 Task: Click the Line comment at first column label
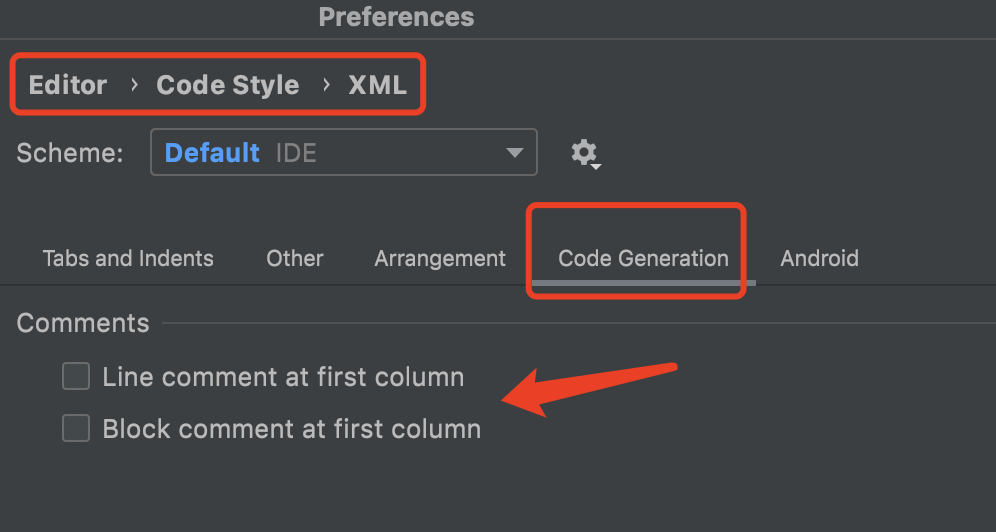click(283, 377)
